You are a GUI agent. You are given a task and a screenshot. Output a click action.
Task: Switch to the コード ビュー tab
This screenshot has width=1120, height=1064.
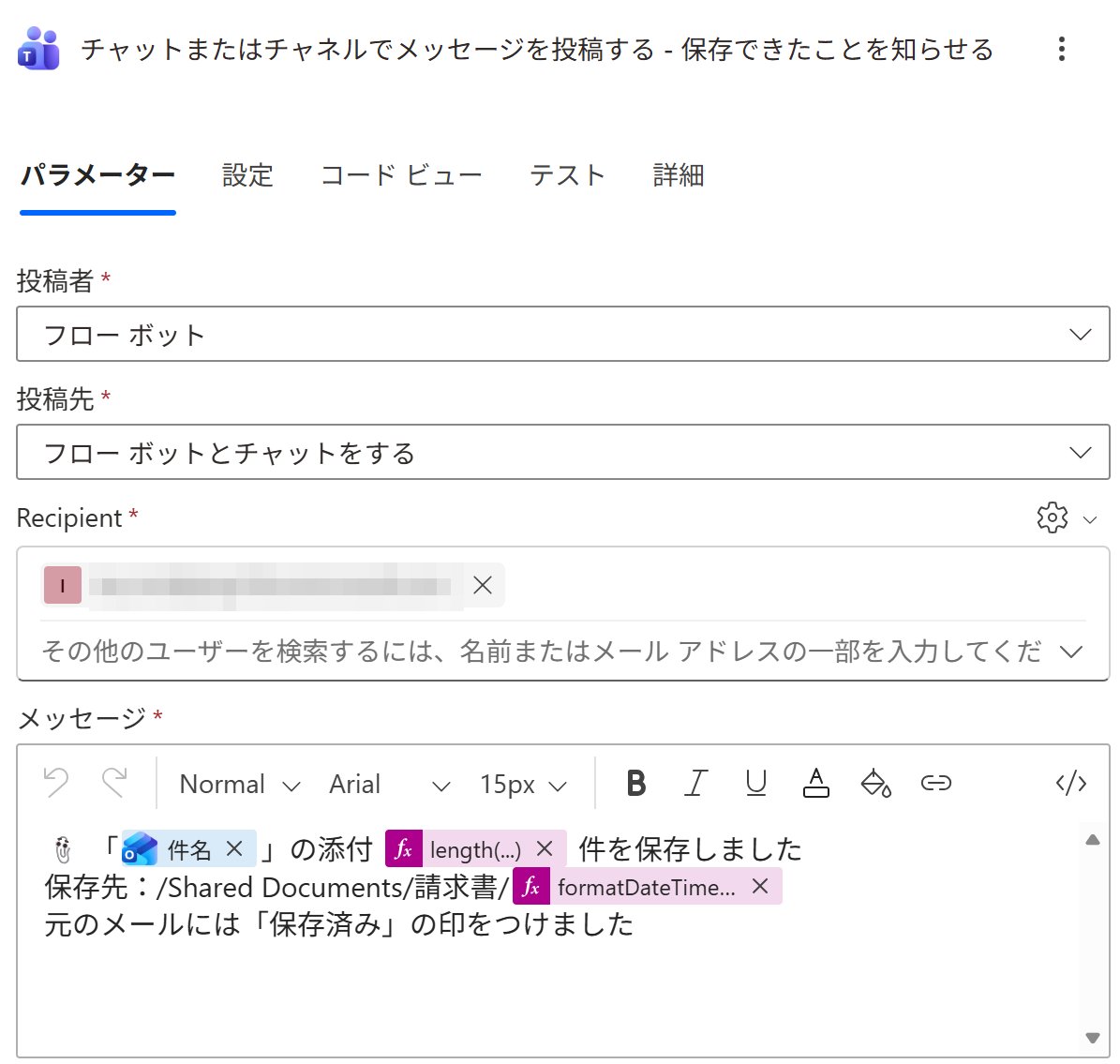coord(401,175)
